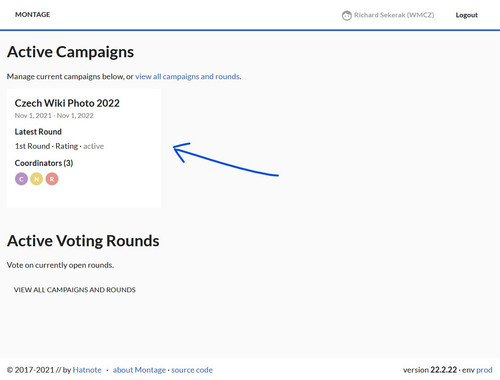
Task: Open the Czech Wiki Photo 2022 campaign title
Action: (67, 103)
